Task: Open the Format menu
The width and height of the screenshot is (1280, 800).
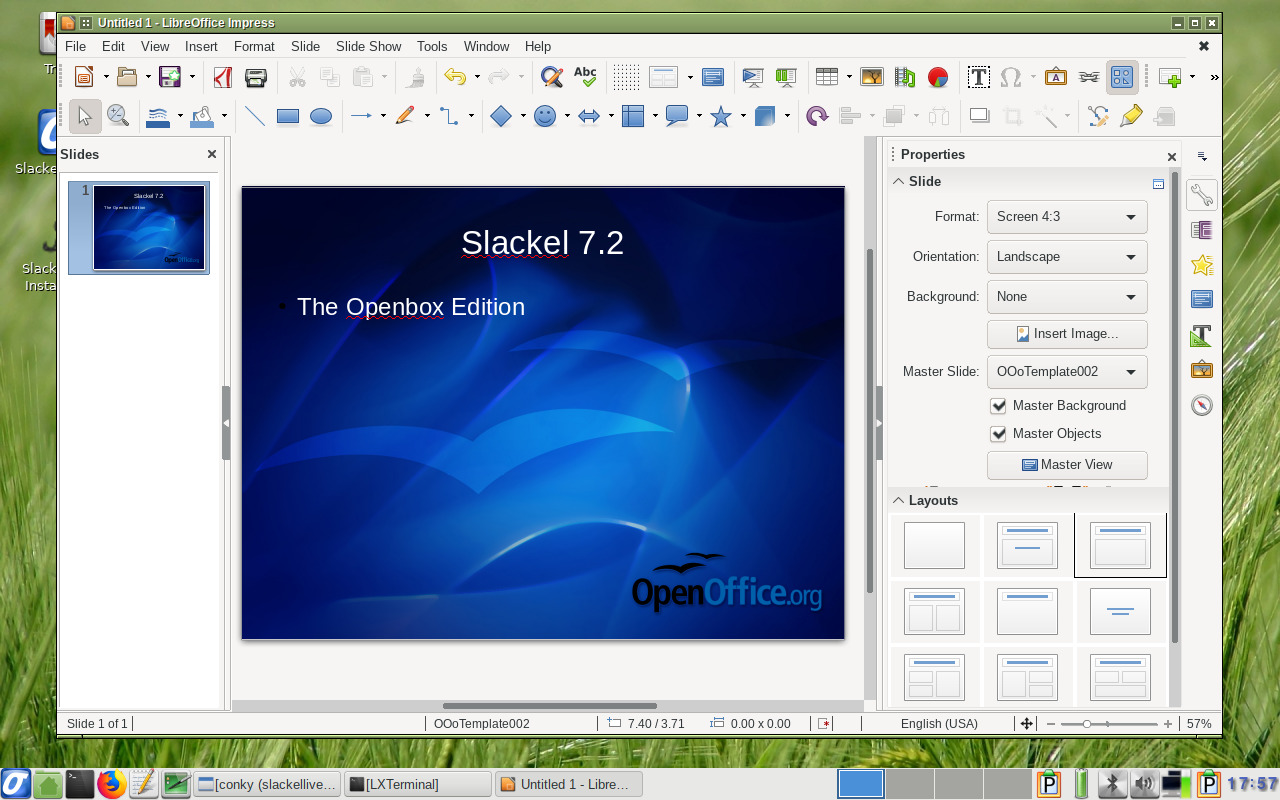Action: pyautogui.click(x=254, y=46)
